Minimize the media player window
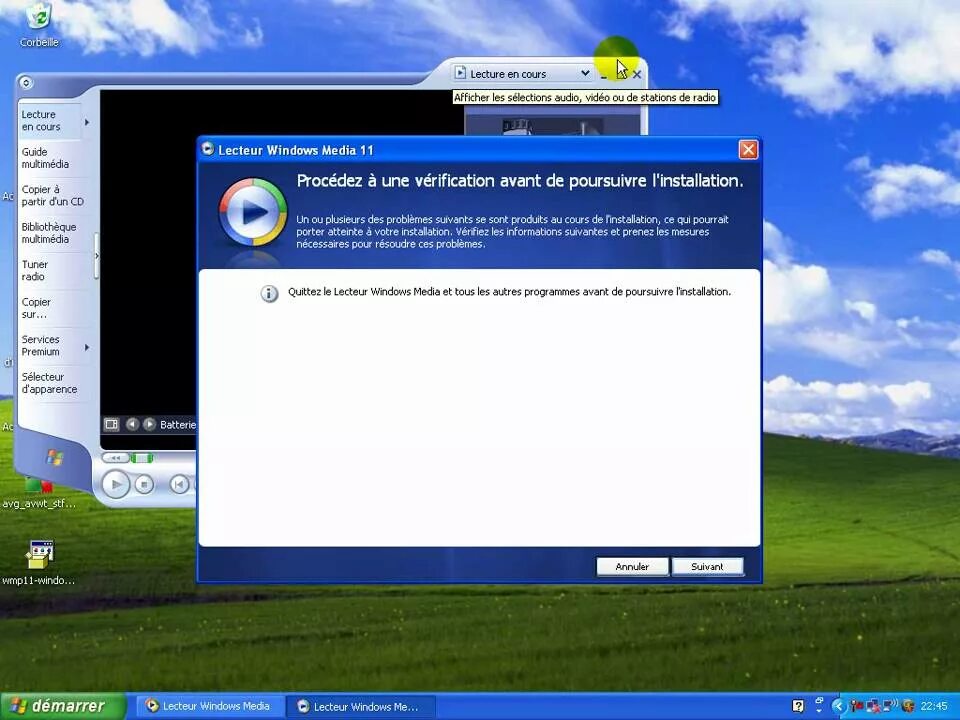The width and height of the screenshot is (960, 720). 604,75
